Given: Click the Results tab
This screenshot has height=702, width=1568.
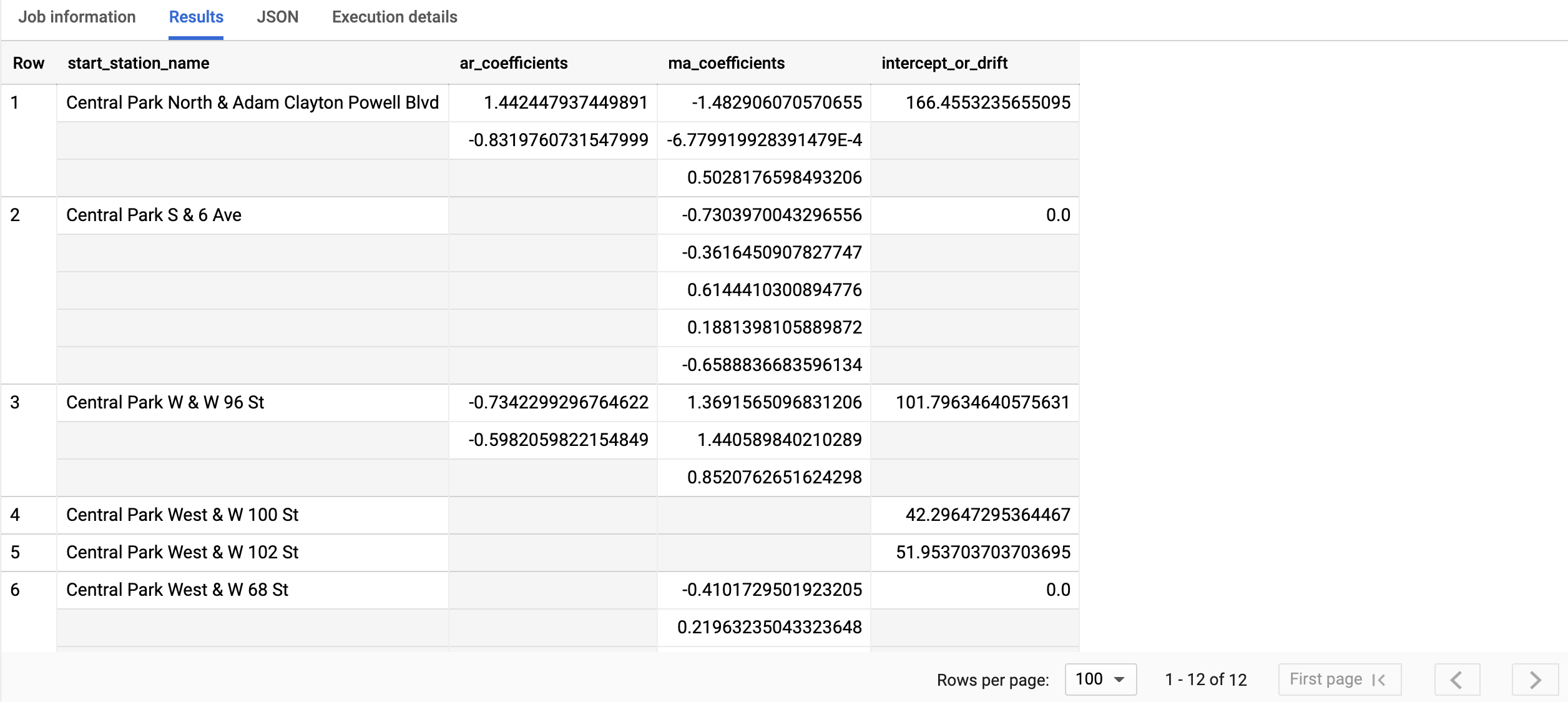Looking at the screenshot, I should [x=196, y=17].
